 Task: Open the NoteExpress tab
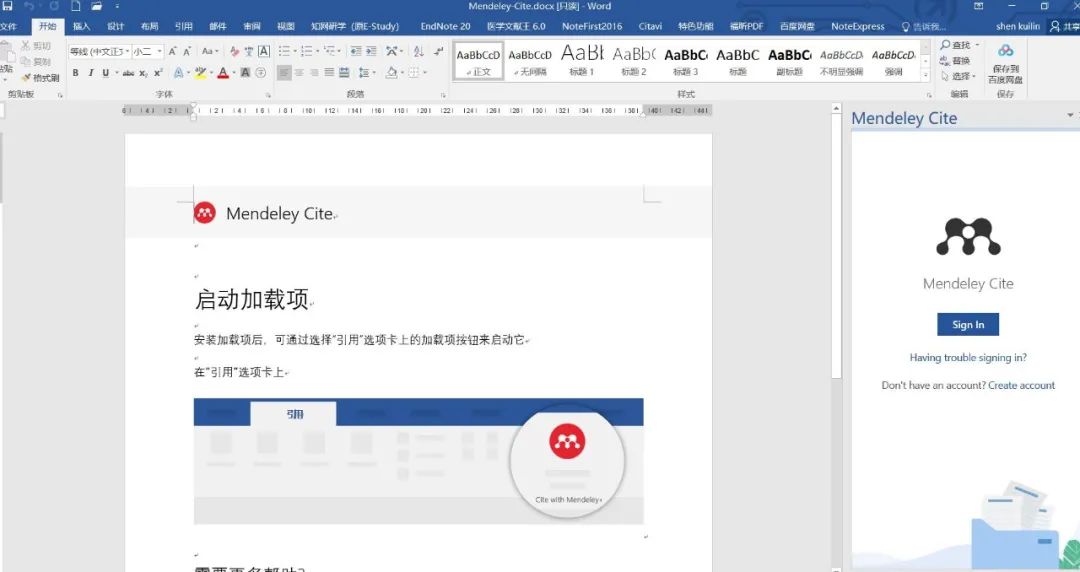point(858,26)
